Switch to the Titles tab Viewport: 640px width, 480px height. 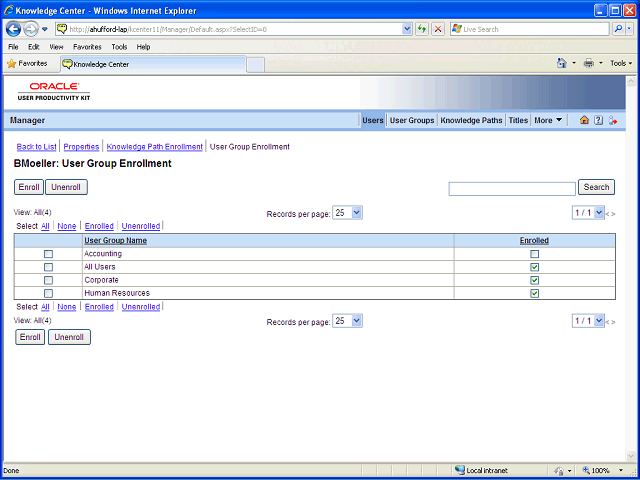518,120
